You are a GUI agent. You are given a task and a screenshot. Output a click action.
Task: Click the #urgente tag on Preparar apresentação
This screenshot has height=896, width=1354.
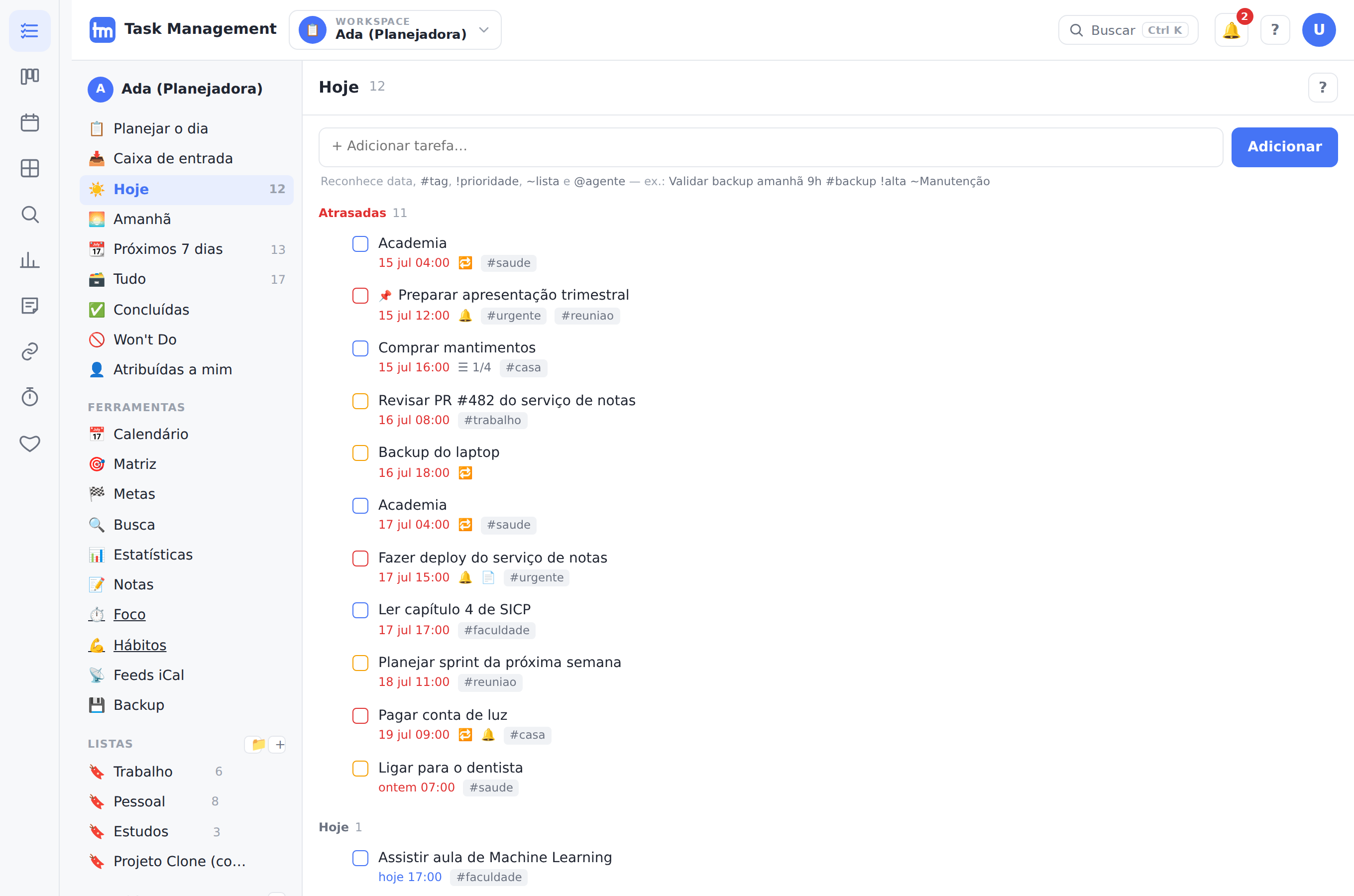tap(514, 316)
